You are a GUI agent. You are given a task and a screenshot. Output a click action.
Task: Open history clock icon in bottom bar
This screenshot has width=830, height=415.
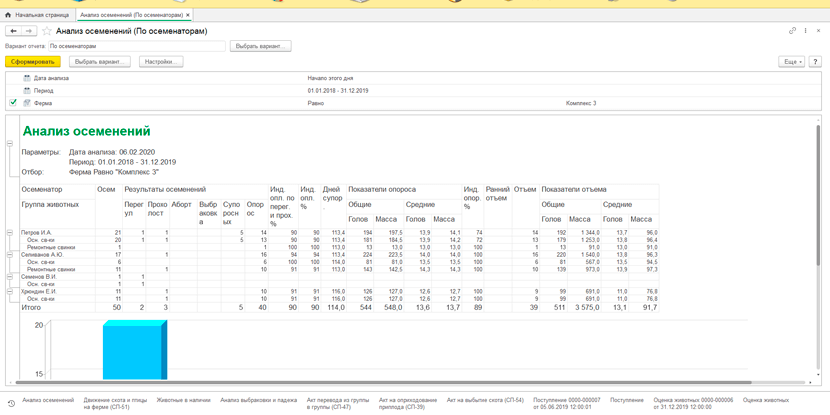pos(12,403)
